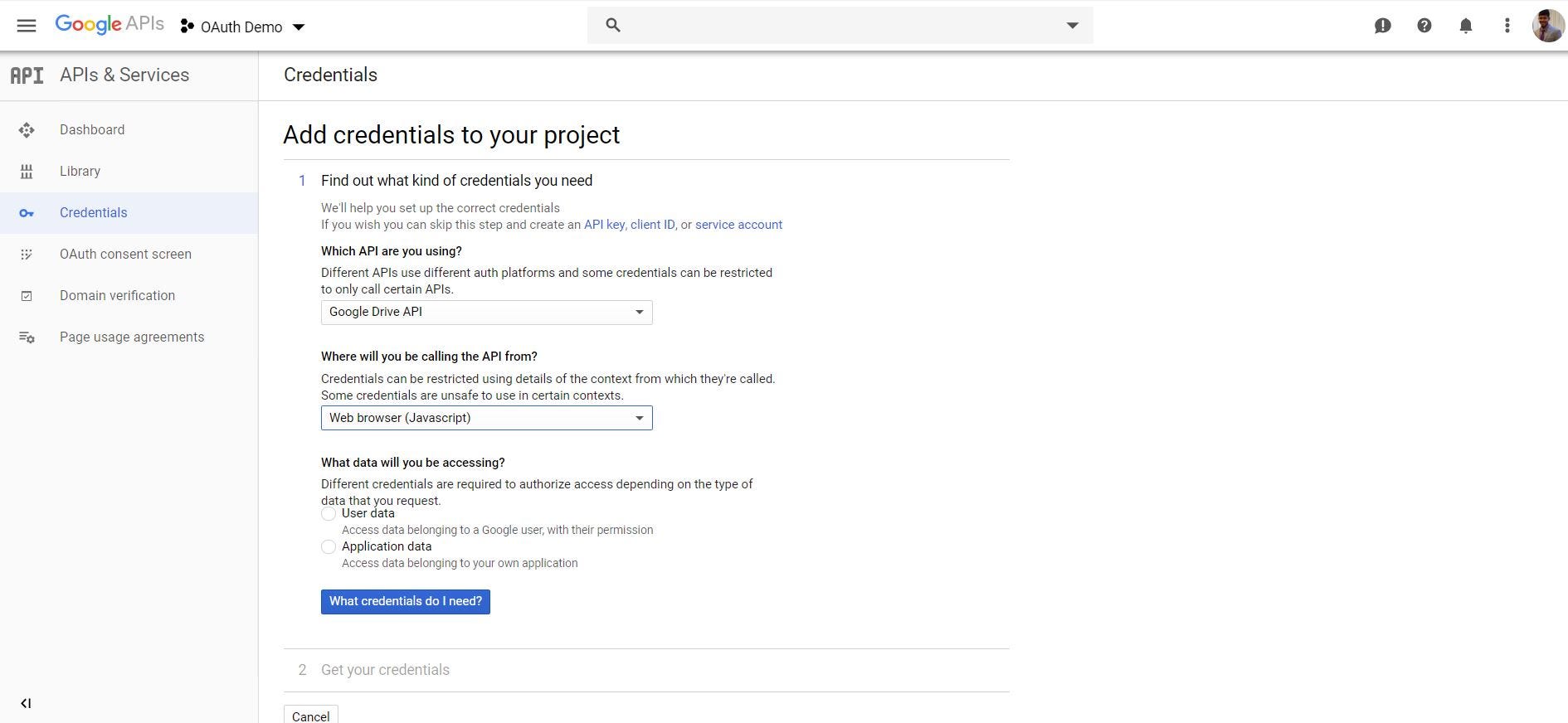The height and width of the screenshot is (723, 1568).
Task: Click the Page usage agreements icon
Action: point(27,337)
